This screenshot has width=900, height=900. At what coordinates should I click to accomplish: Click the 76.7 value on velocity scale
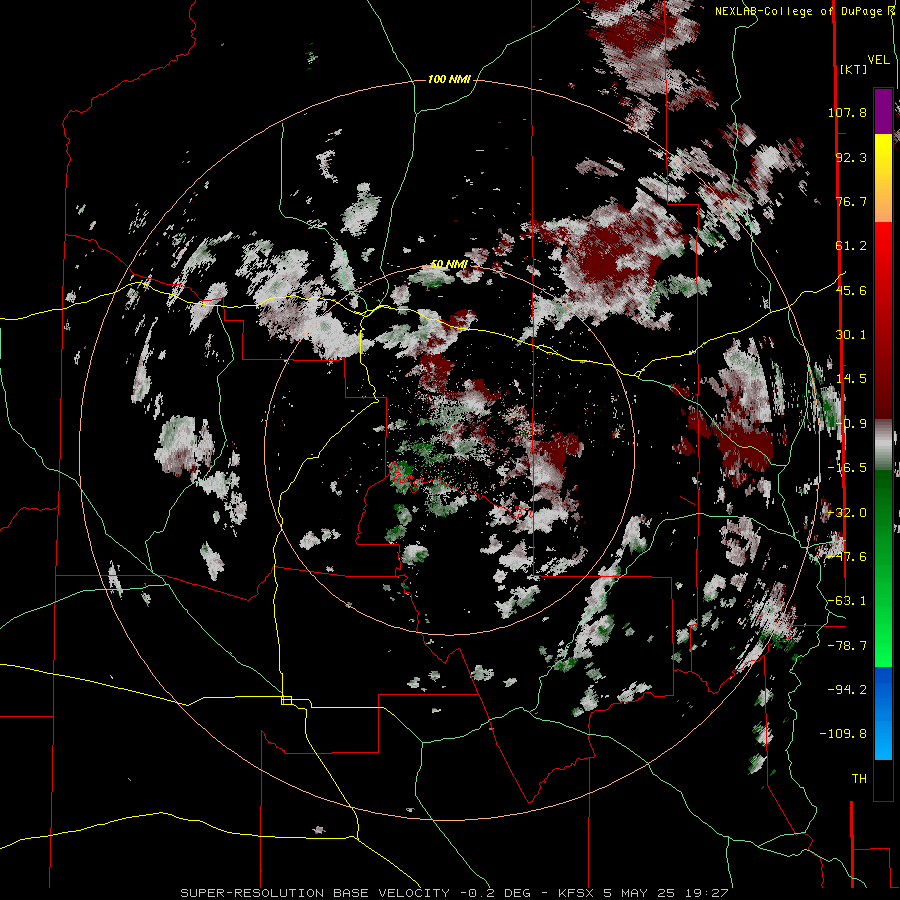click(851, 201)
